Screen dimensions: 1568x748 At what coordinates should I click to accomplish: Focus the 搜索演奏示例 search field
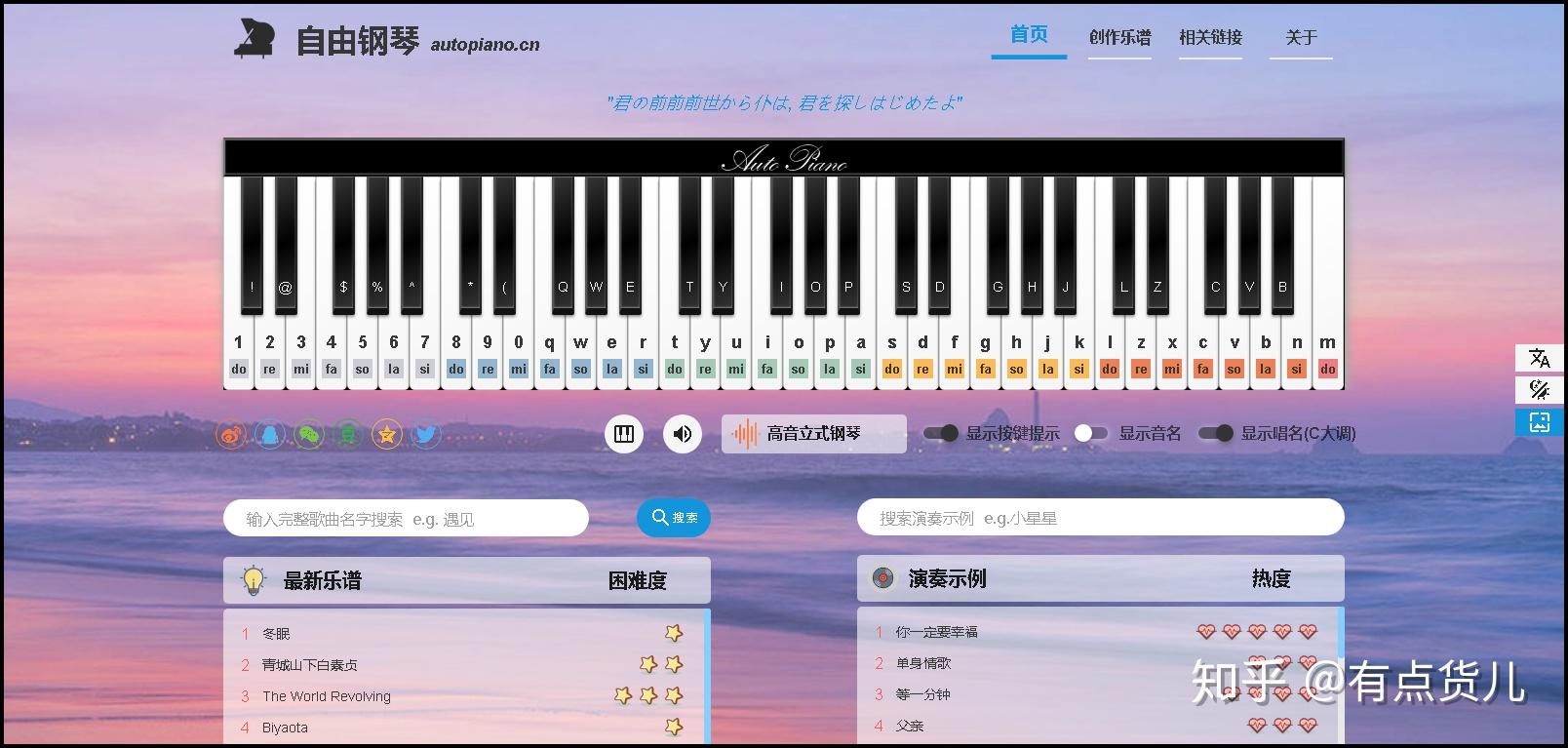(x=1100, y=518)
